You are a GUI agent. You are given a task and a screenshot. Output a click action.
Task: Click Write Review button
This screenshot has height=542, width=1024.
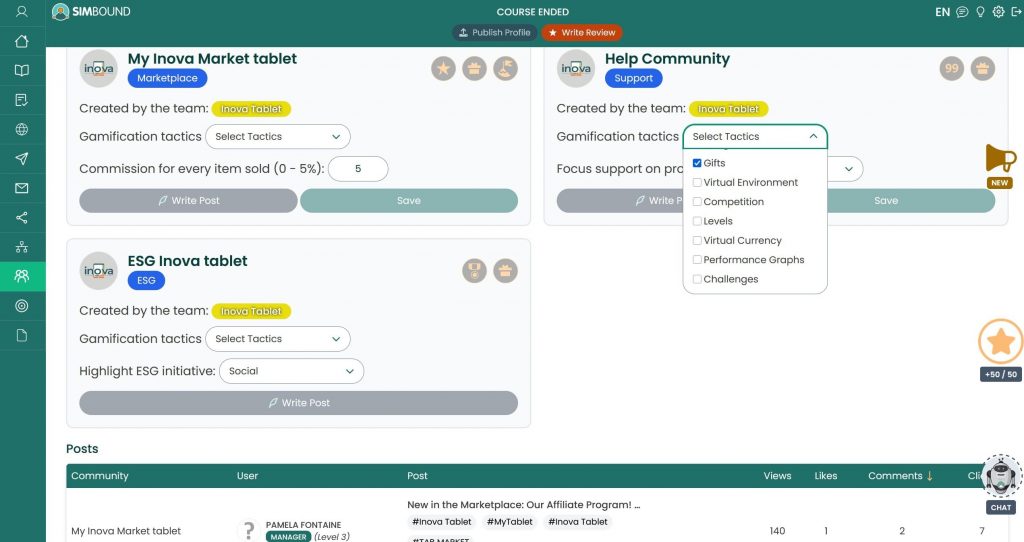(x=582, y=32)
